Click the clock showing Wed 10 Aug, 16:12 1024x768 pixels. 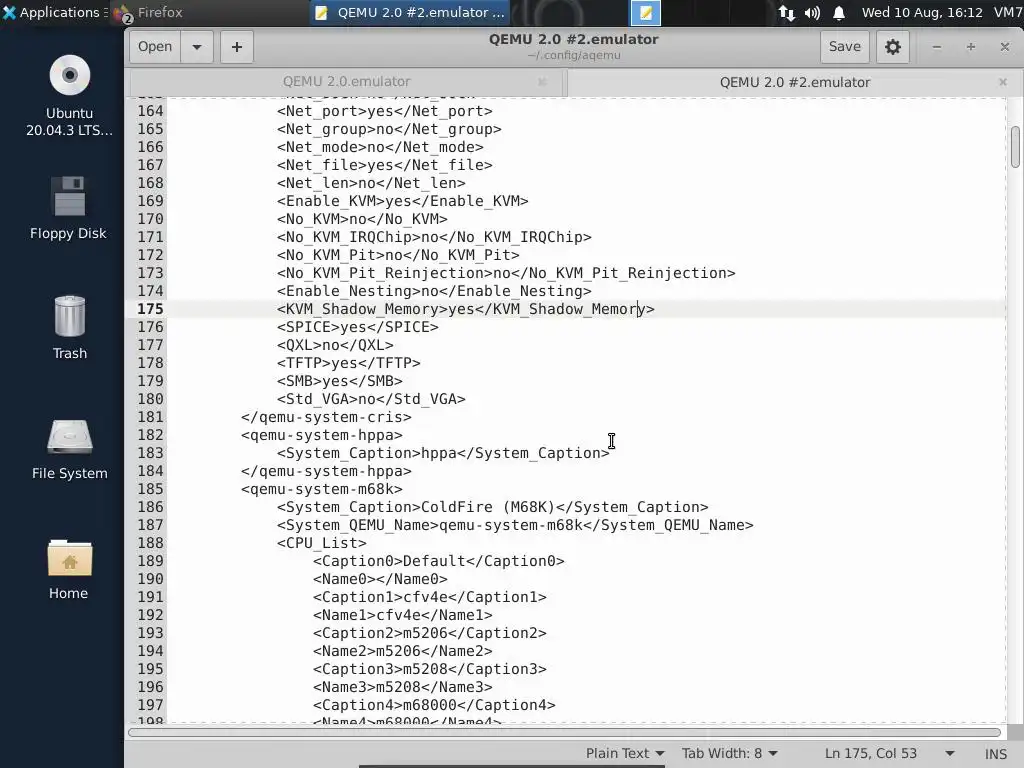coord(922,12)
